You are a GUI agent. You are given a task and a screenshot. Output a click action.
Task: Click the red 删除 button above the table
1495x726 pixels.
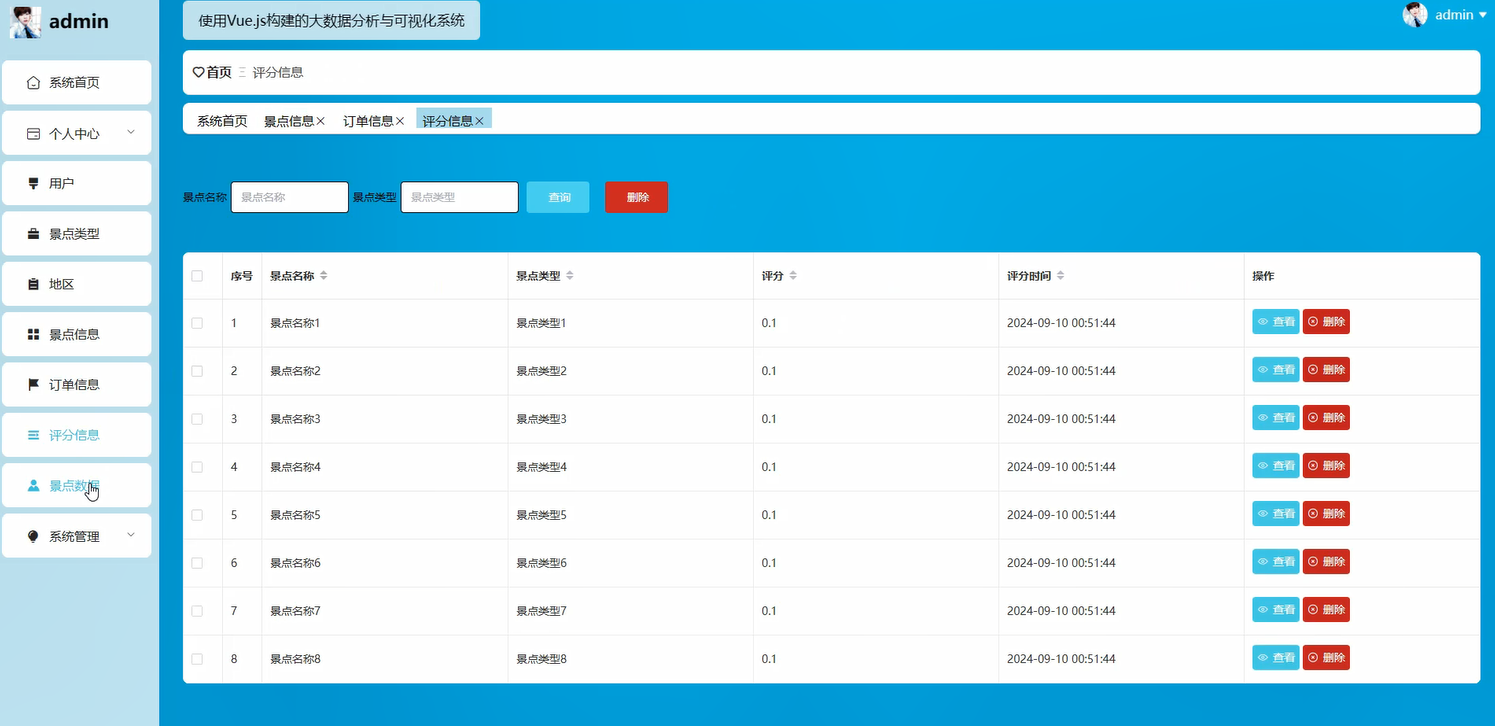[x=636, y=197]
